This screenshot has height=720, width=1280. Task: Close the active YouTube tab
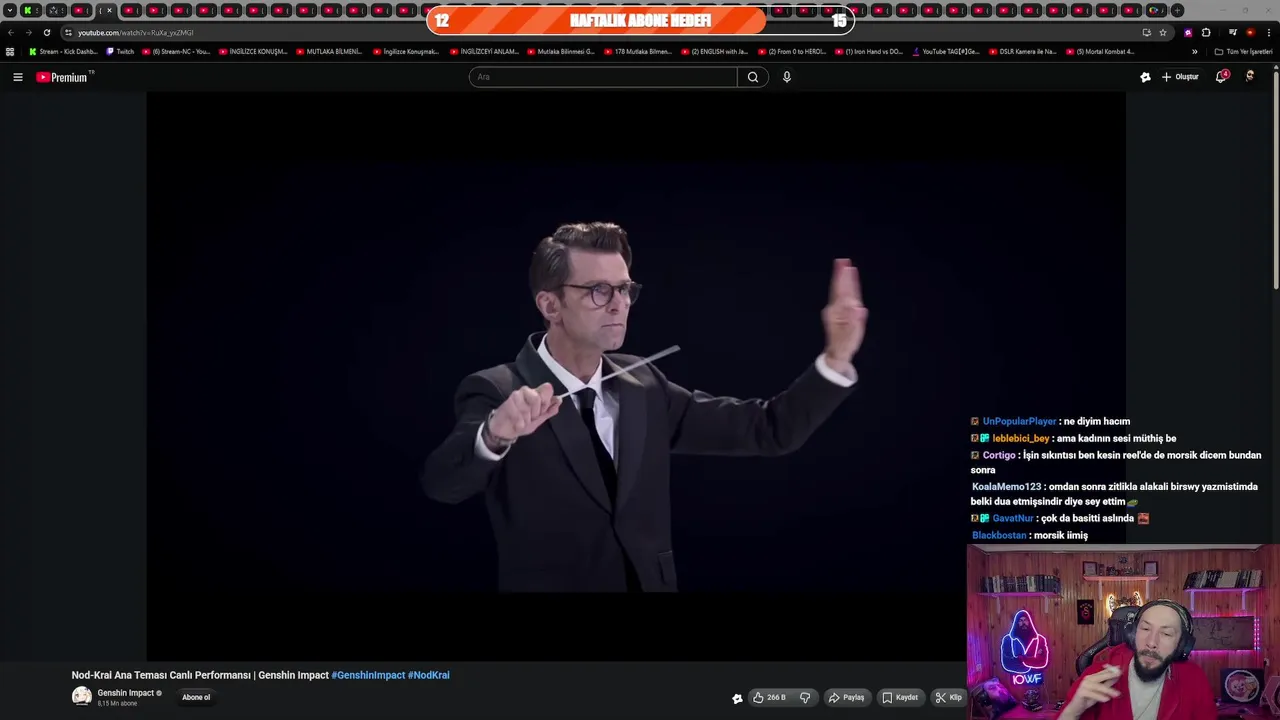coord(110,10)
